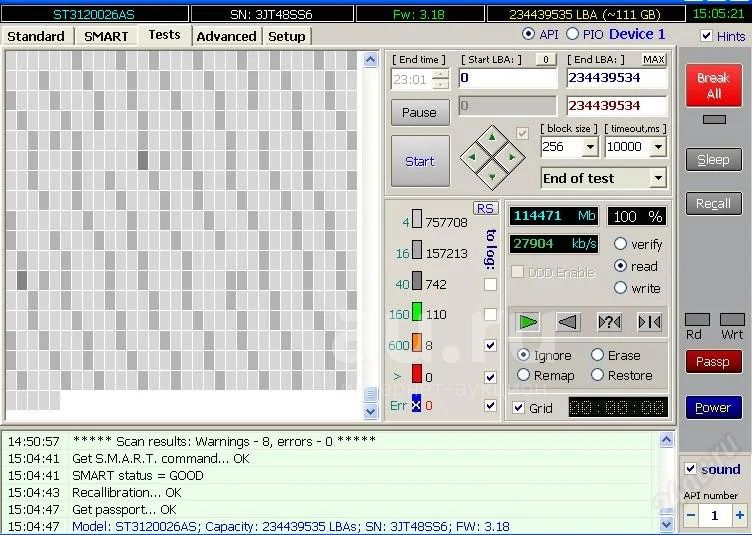Click the dark gray 40 ms block indicator
The width and height of the screenshot is (752, 535).
tap(417, 281)
